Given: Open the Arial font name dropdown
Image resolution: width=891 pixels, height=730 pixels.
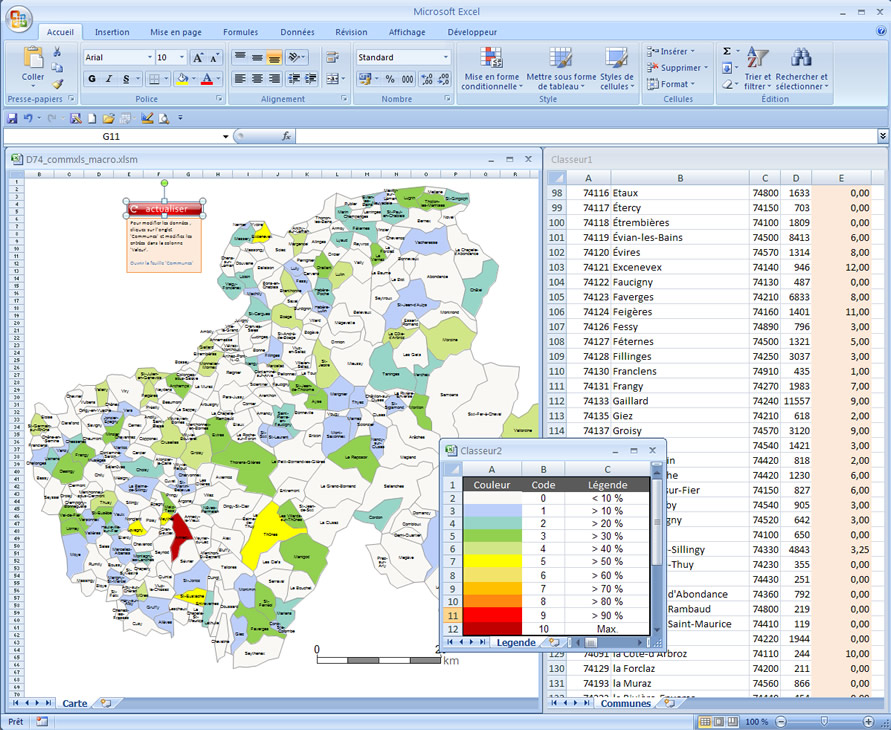Looking at the screenshot, I should (150, 57).
